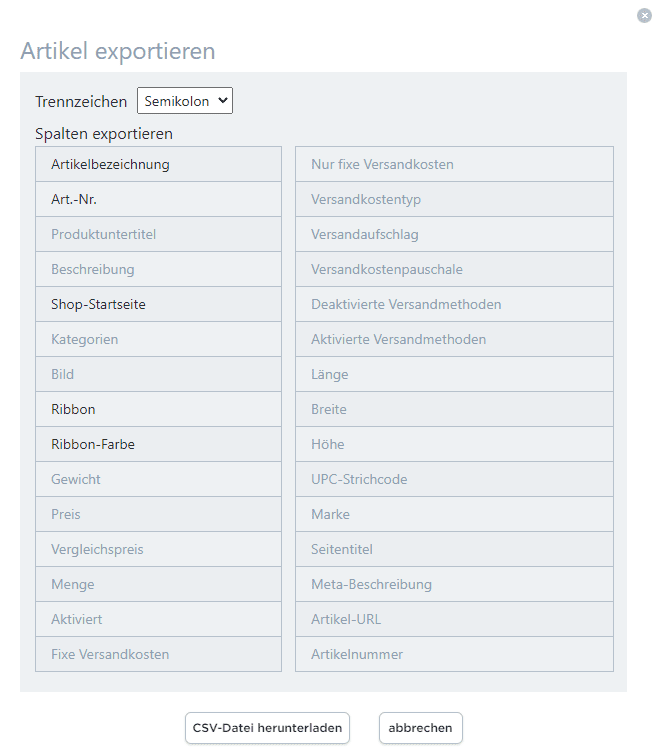Click CSV-Datei herunterladen button

267,728
